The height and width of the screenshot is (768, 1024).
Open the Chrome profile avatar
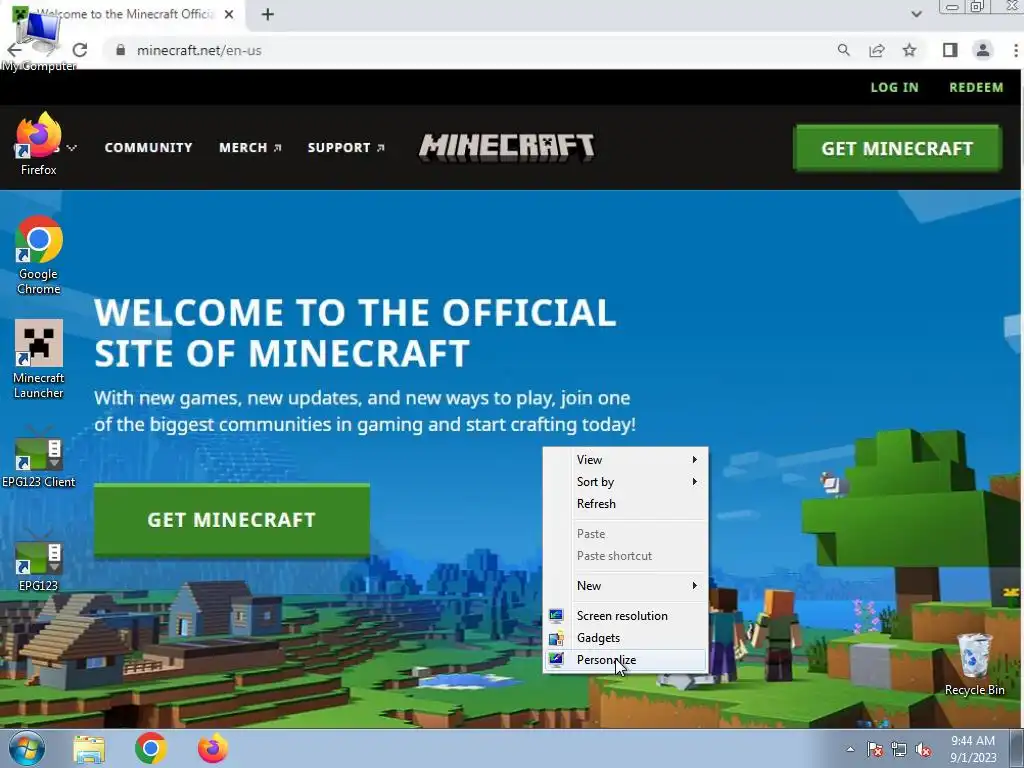coord(983,50)
